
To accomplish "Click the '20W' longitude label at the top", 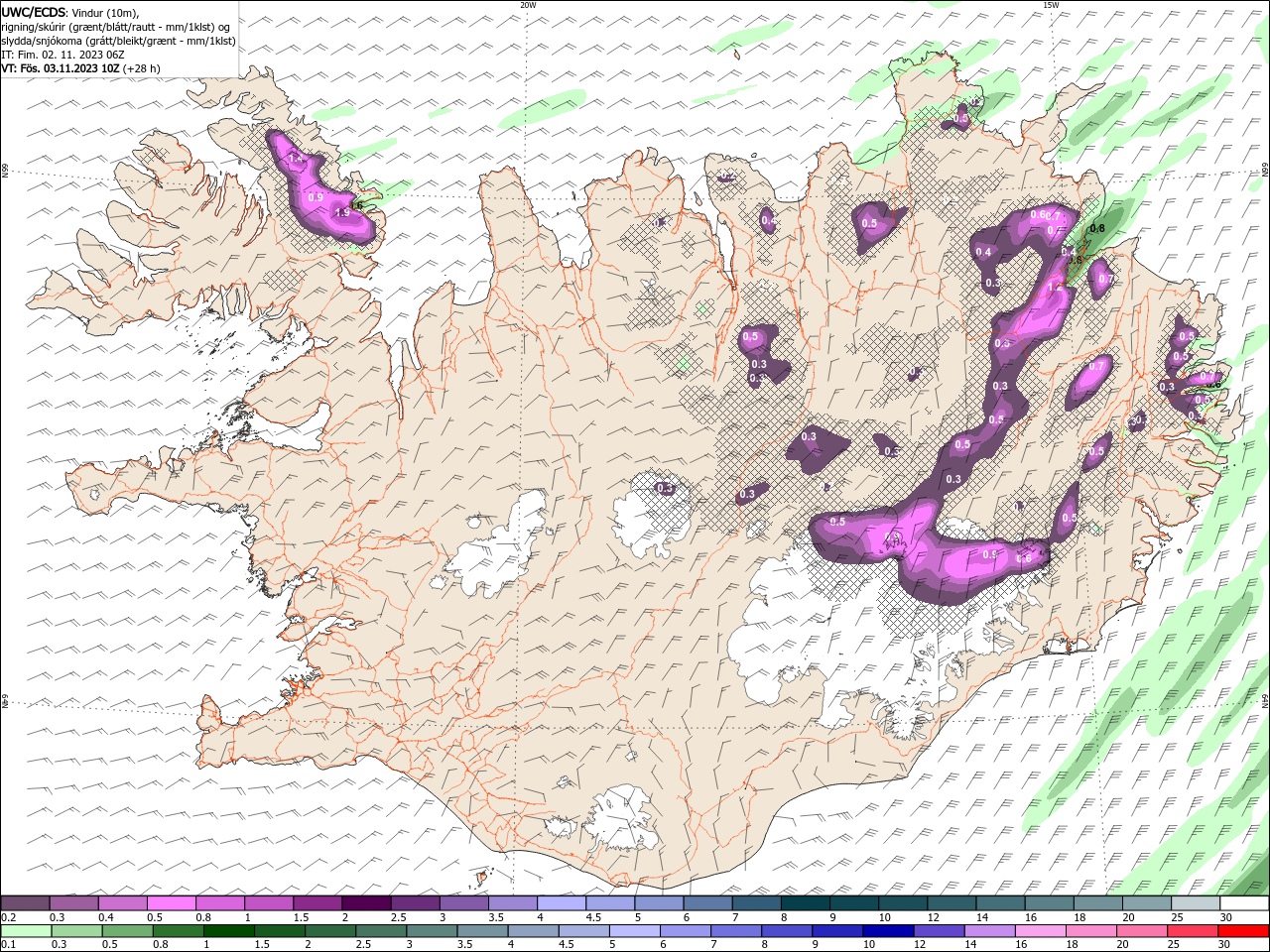I will click(x=529, y=5).
